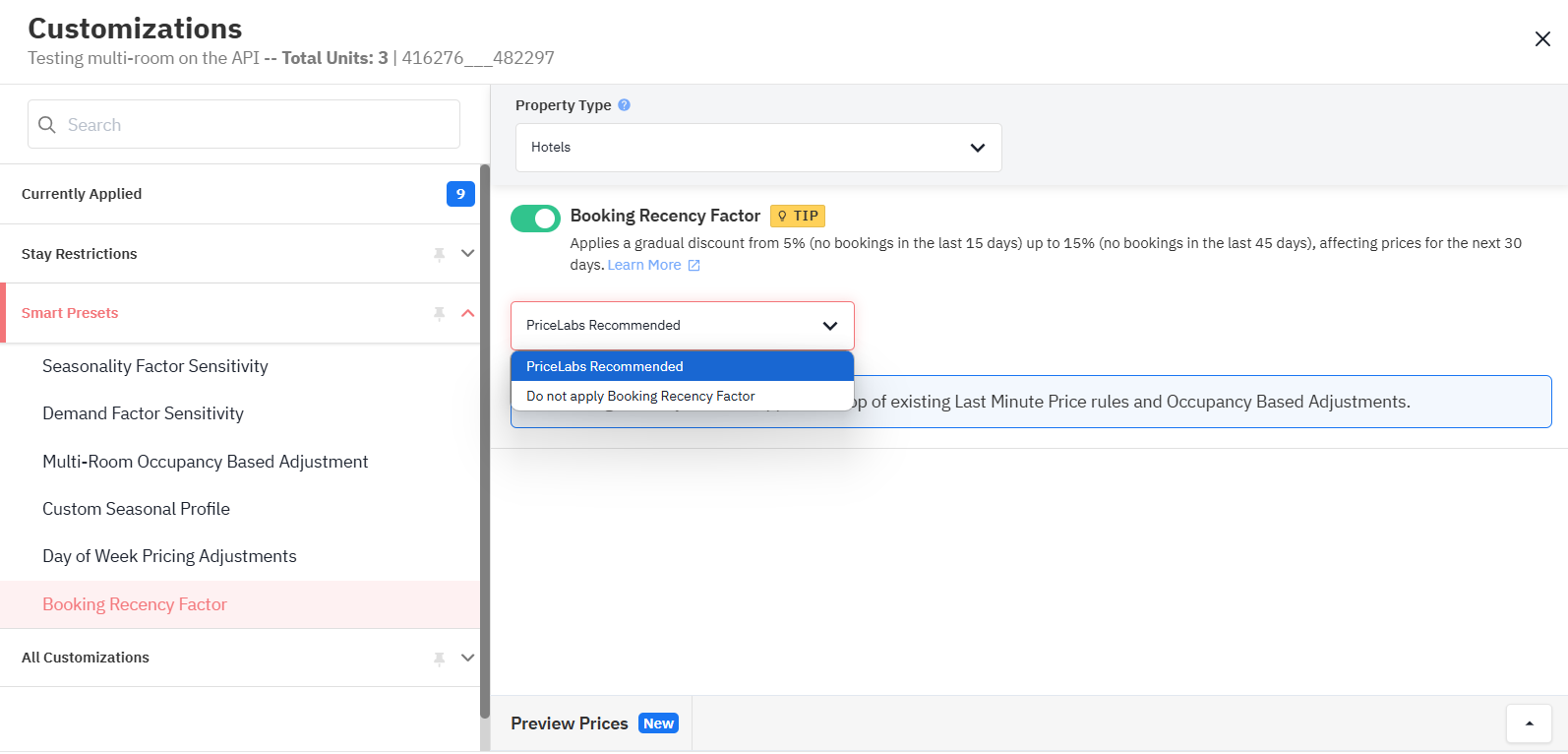This screenshot has height=754, width=1568.
Task: Click the pin icon on All Customizations
Action: coord(440,658)
